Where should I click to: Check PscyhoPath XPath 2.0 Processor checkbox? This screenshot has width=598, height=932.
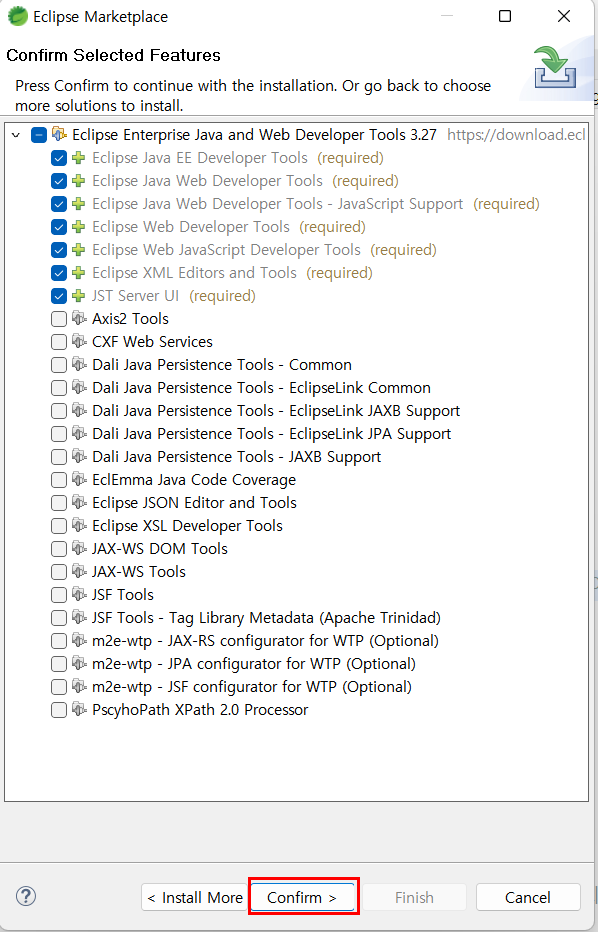pyautogui.click(x=59, y=710)
